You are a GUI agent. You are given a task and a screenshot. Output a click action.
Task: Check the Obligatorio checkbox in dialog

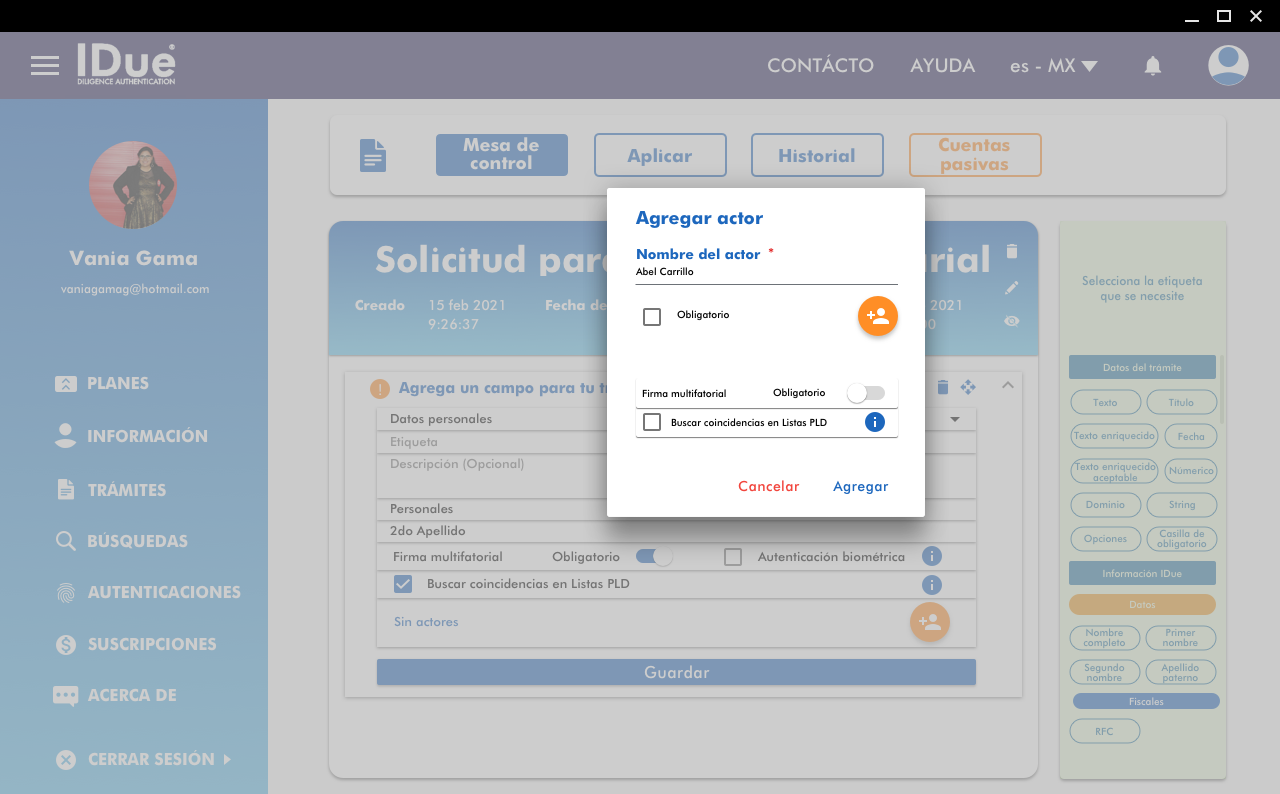[x=652, y=317]
